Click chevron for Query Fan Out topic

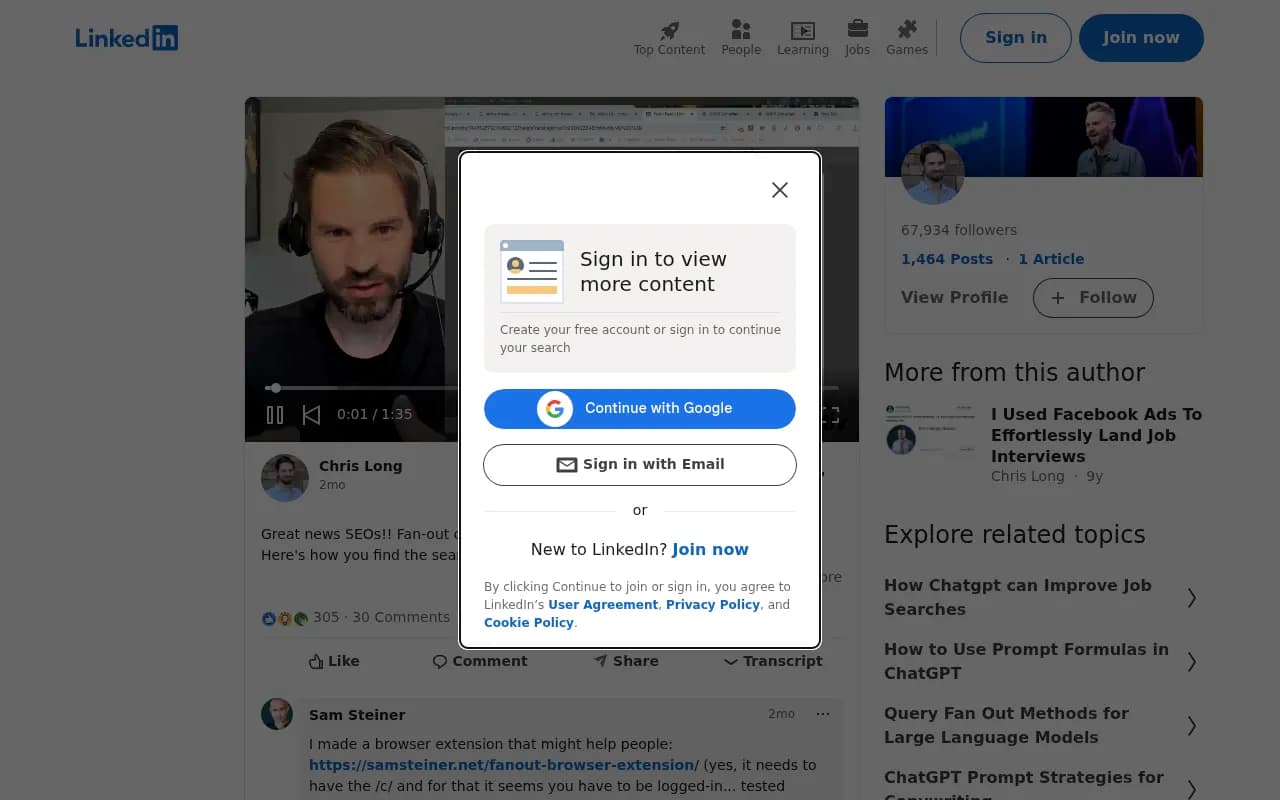[1191, 726]
